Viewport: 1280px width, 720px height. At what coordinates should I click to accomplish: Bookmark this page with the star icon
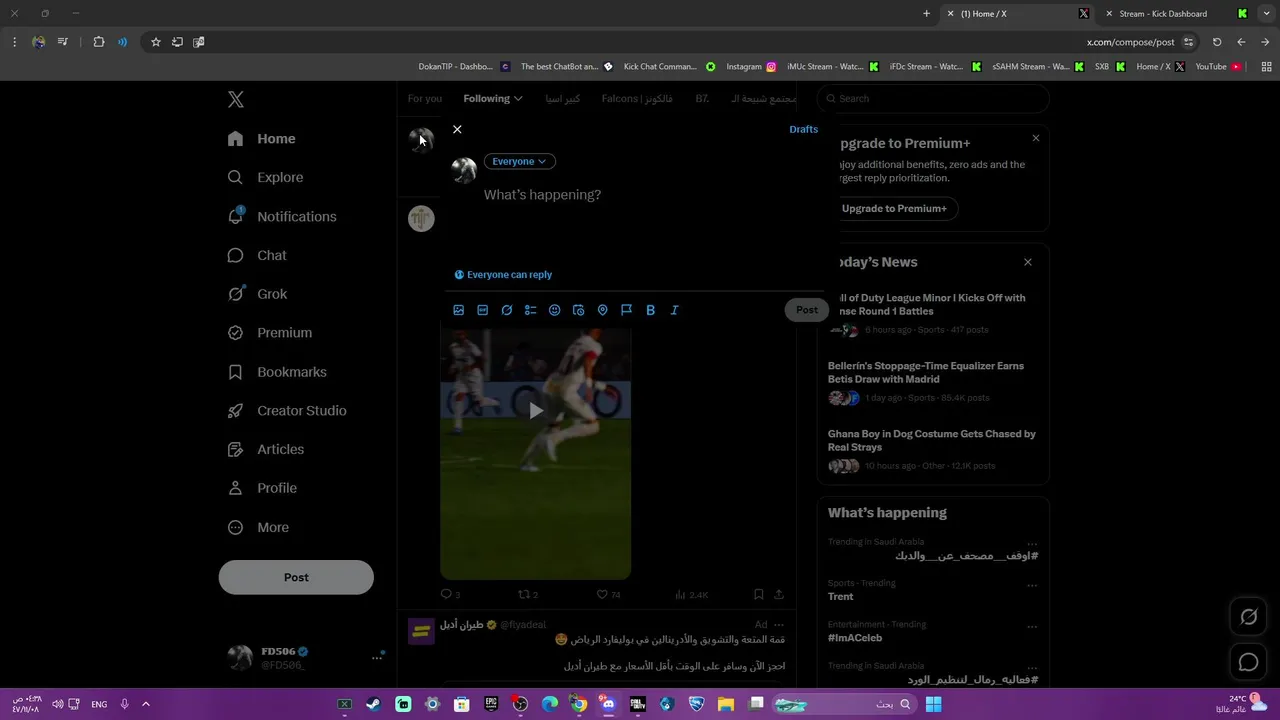[156, 42]
